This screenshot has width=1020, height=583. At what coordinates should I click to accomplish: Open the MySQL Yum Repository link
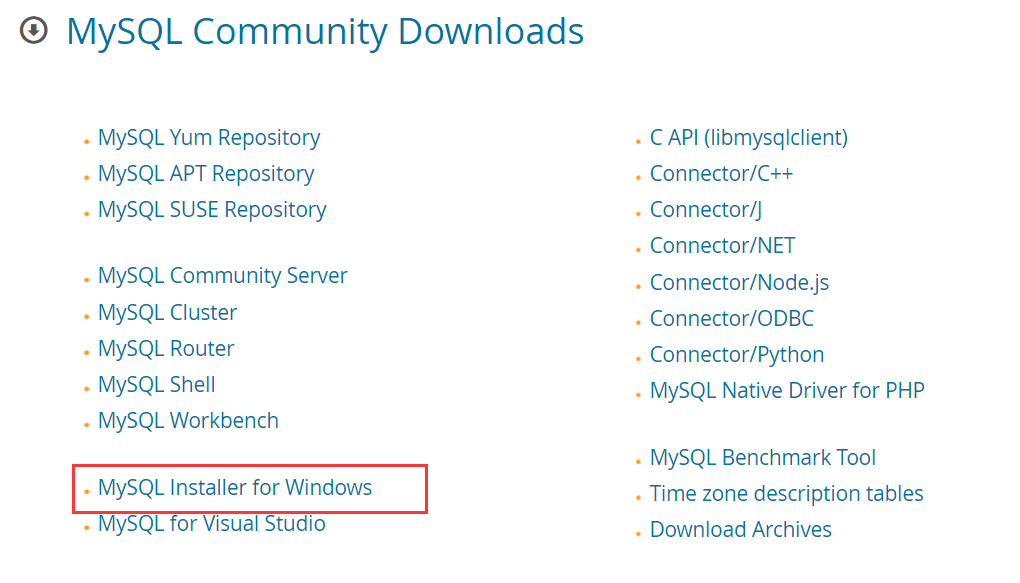click(209, 138)
